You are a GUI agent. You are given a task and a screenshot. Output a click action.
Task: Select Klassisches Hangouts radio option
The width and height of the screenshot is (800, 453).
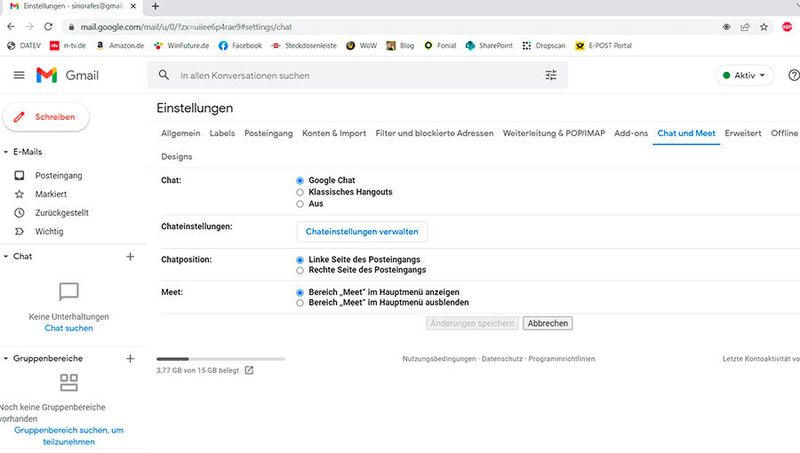coord(300,192)
